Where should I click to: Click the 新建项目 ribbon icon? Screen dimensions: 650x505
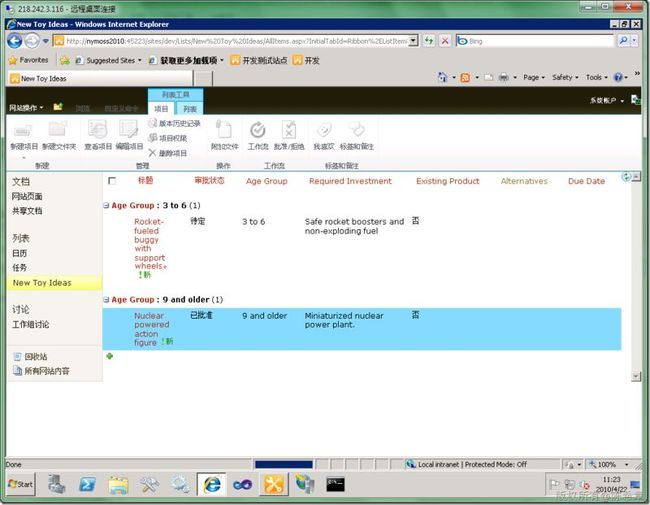(23, 131)
